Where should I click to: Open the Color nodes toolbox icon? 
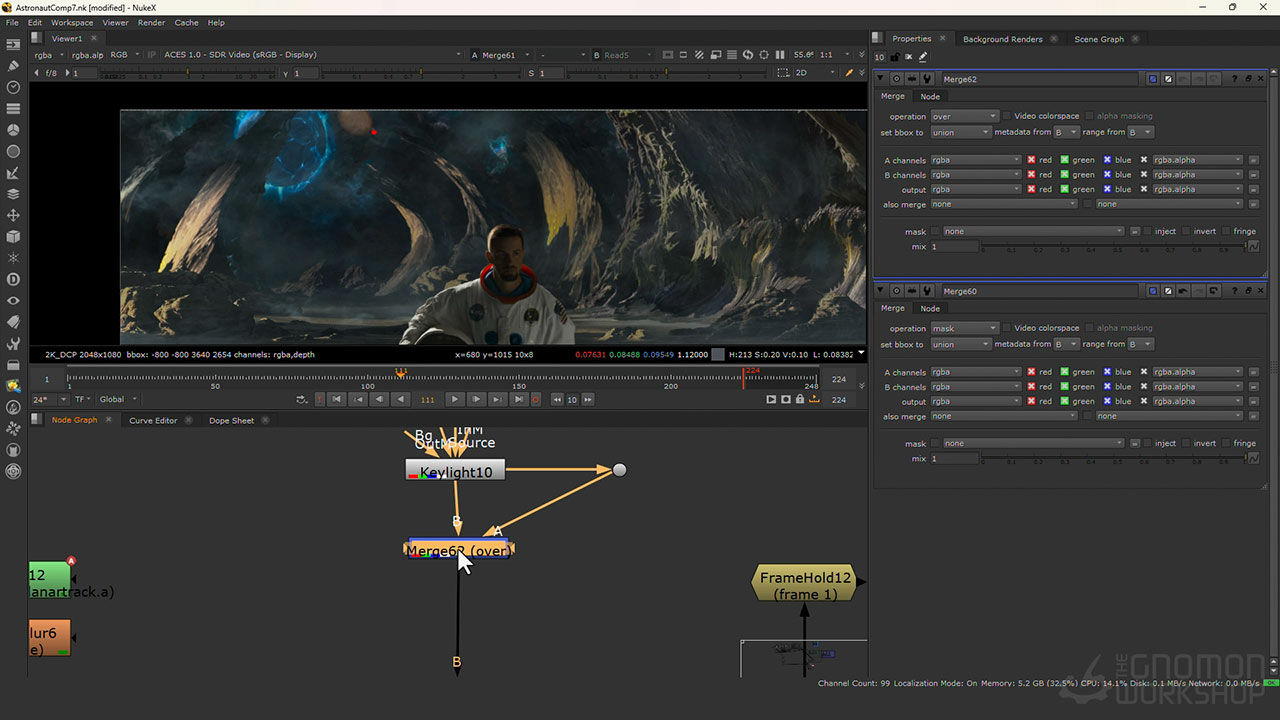pos(12,131)
